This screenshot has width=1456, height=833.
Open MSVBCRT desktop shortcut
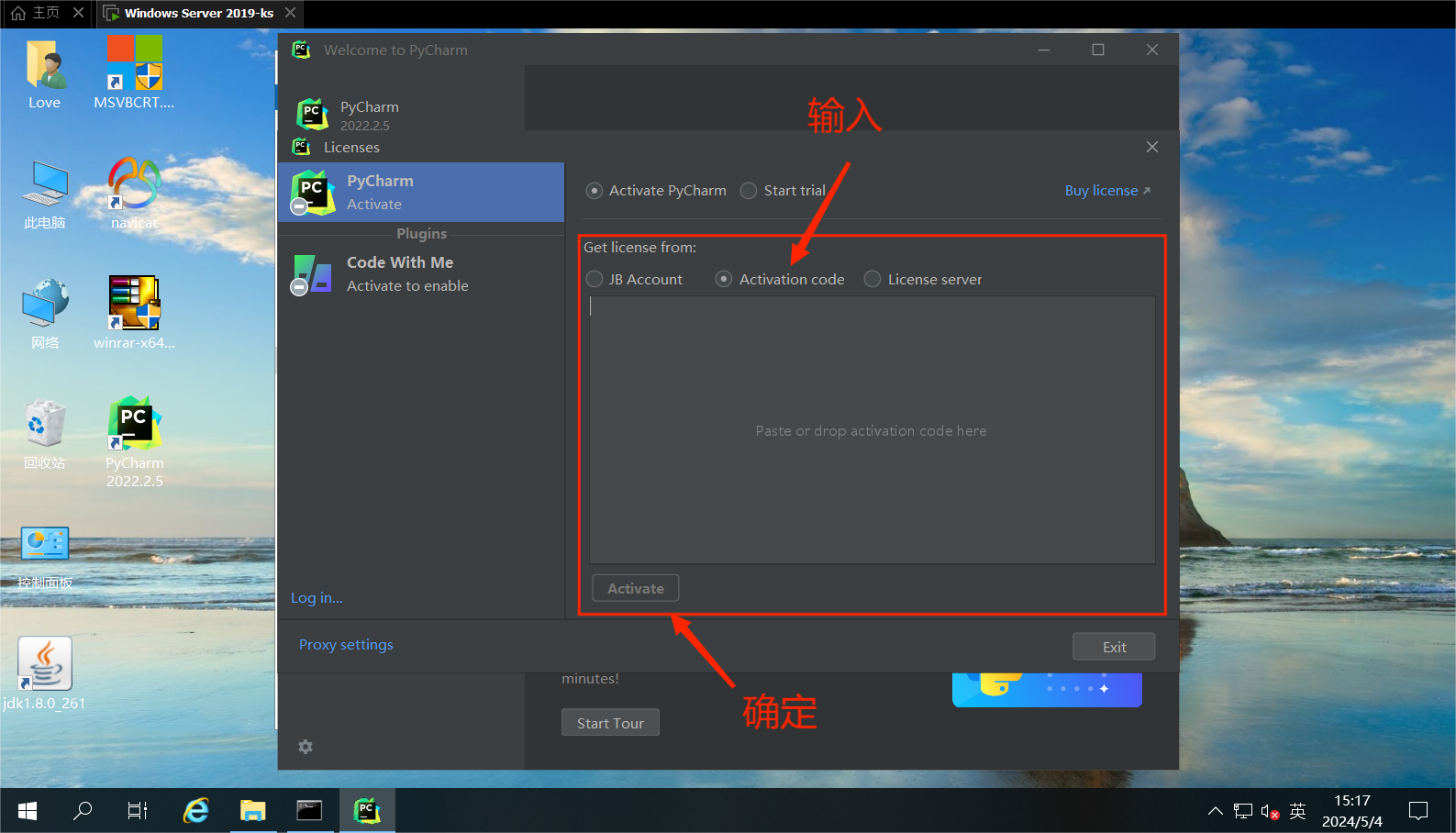pos(134,74)
